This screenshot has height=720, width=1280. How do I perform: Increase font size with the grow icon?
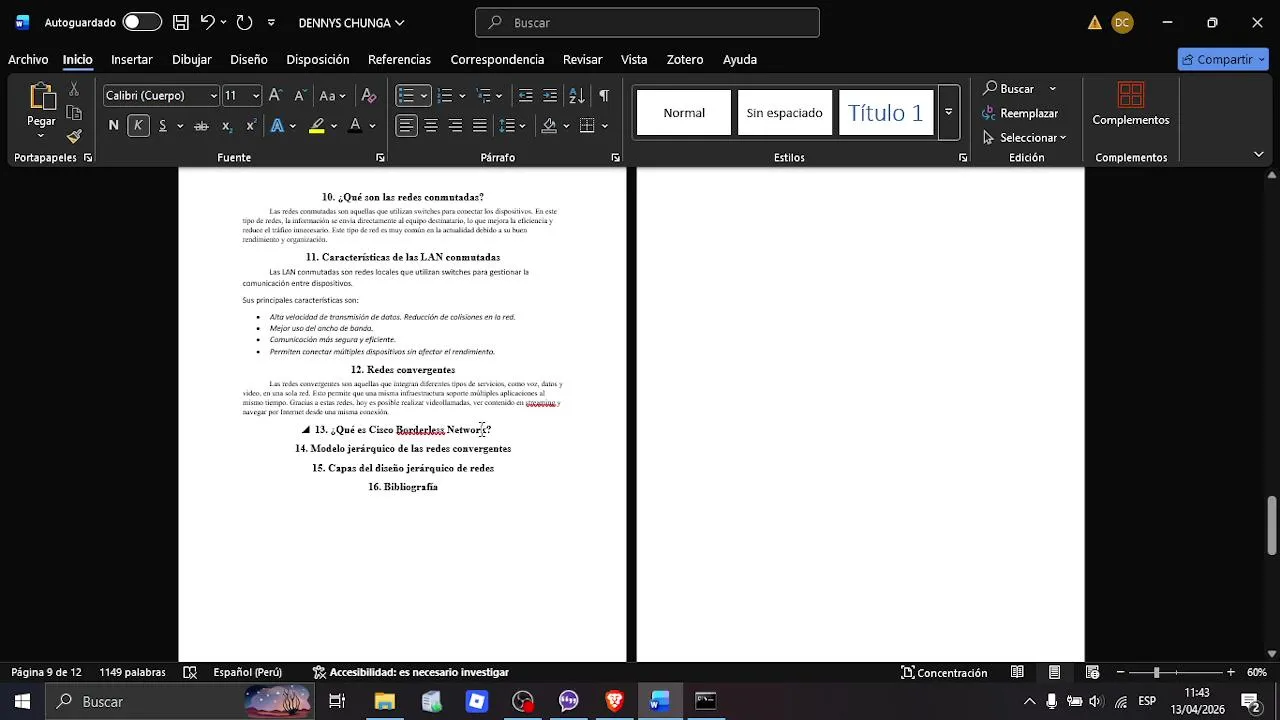tap(275, 95)
